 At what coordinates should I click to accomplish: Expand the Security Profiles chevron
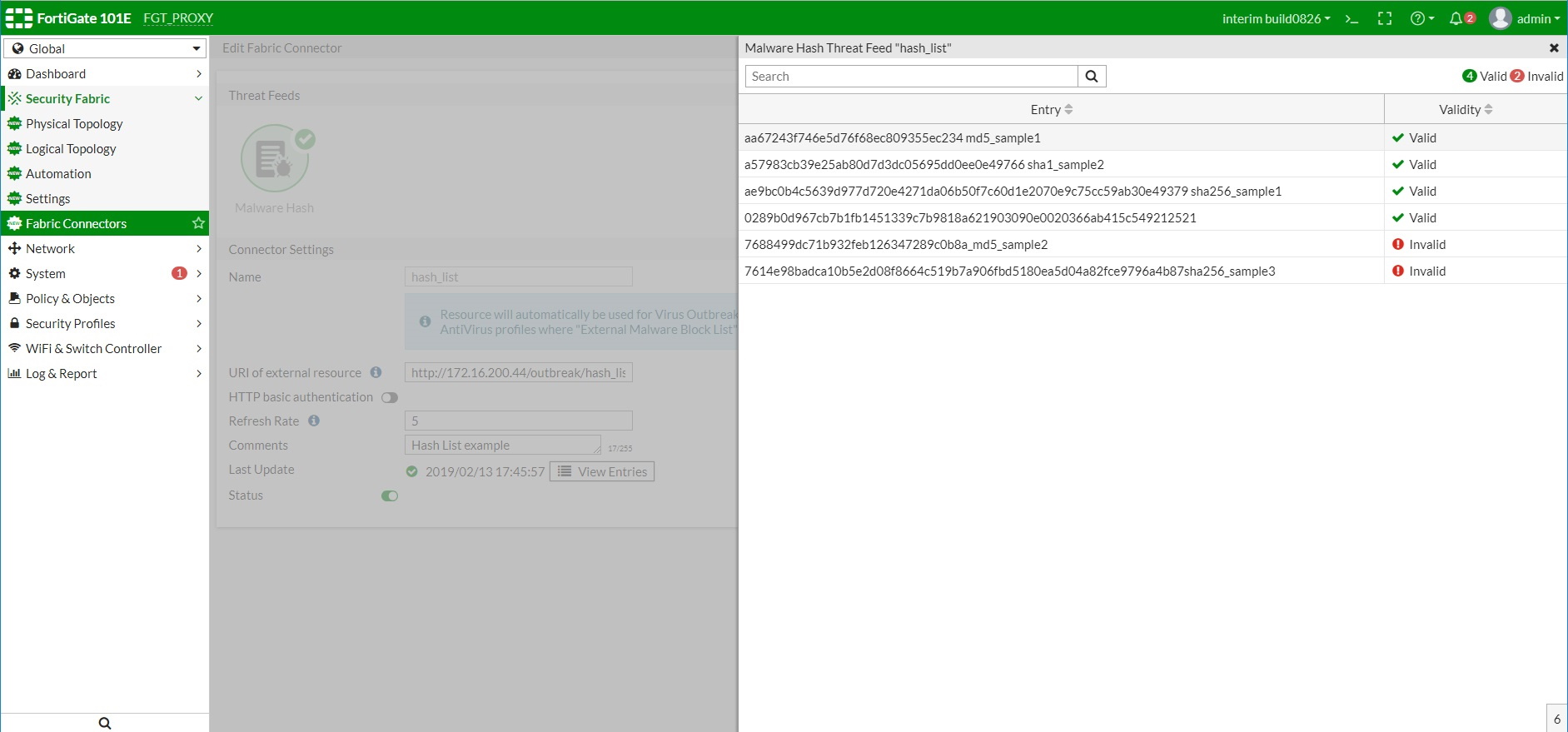pos(199,323)
